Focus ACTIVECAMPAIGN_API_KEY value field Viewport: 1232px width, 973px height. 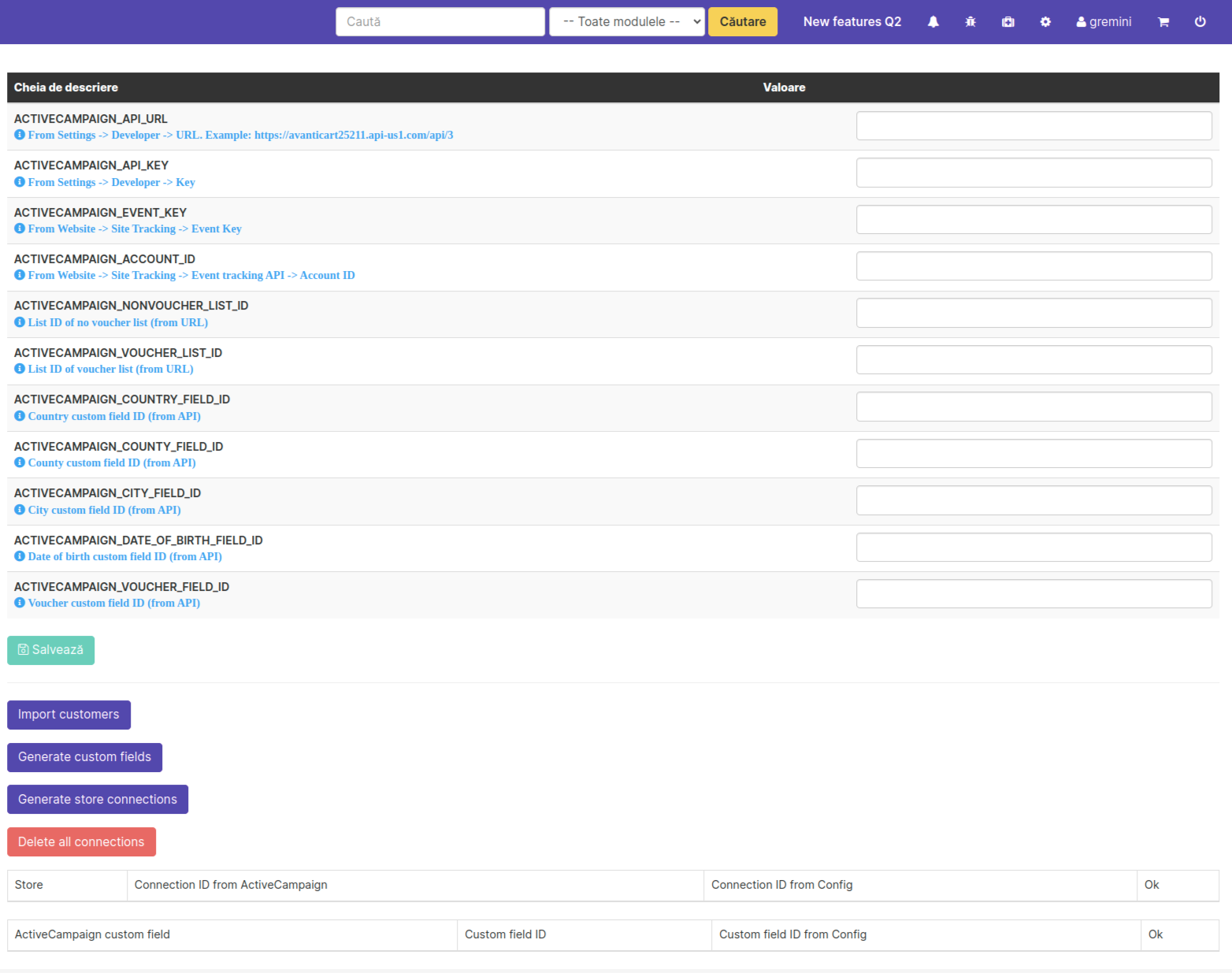[x=1033, y=173]
